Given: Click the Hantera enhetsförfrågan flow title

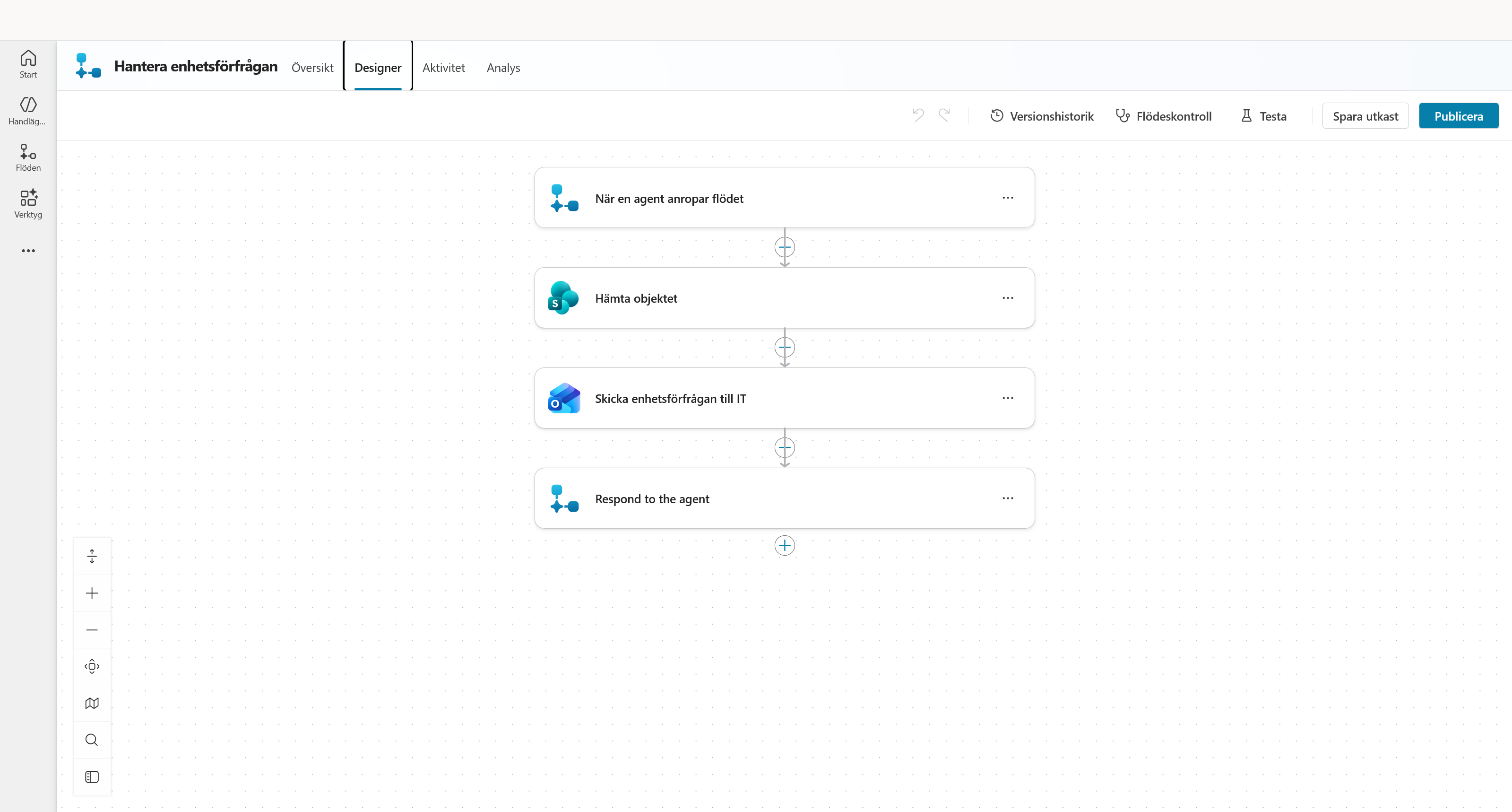Looking at the screenshot, I should pos(196,66).
